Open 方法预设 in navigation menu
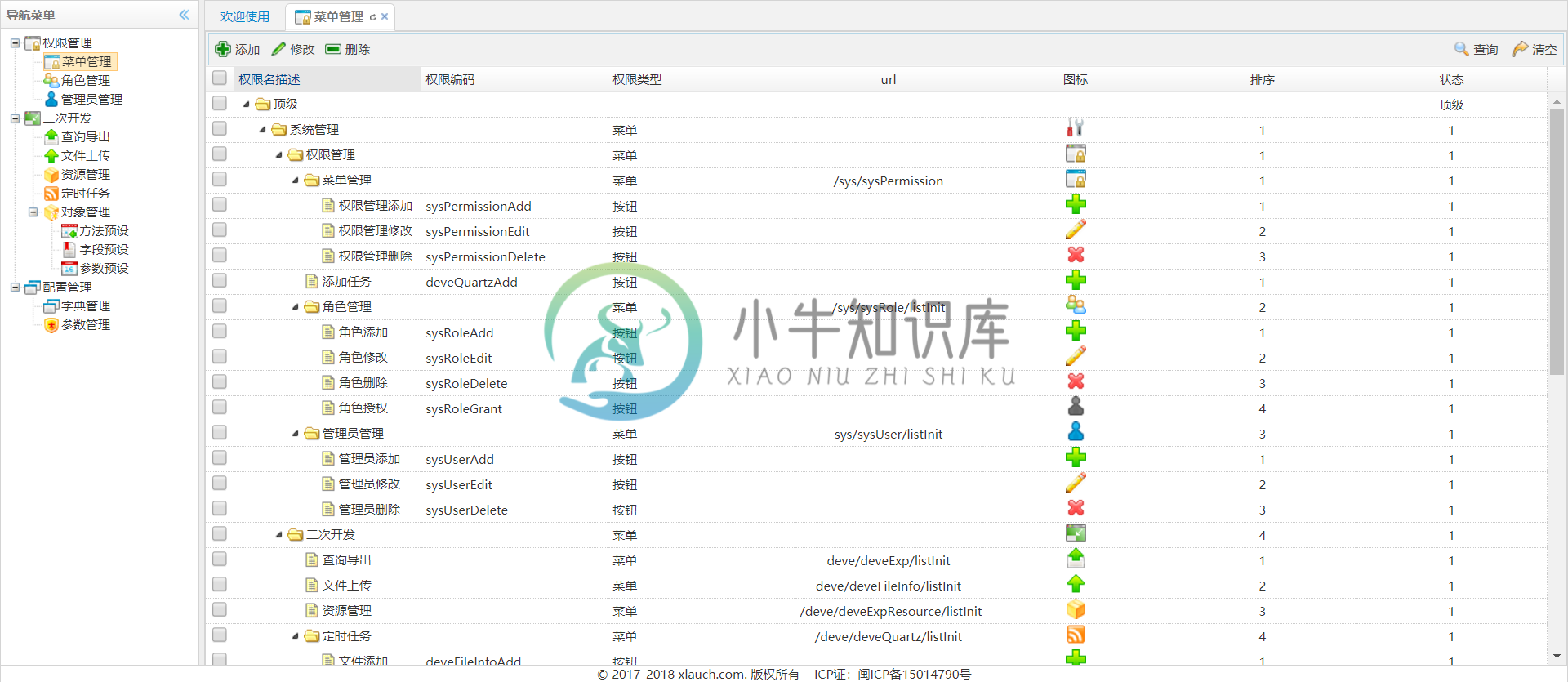This screenshot has height=682, width=1568. tap(104, 231)
